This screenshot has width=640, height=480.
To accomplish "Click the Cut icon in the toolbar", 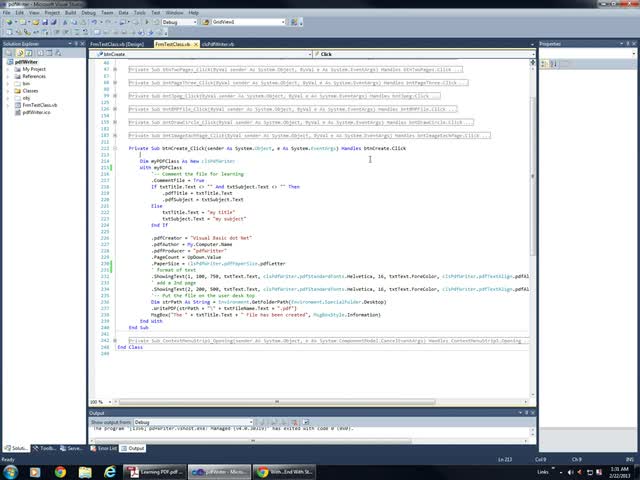I will (65, 22).
